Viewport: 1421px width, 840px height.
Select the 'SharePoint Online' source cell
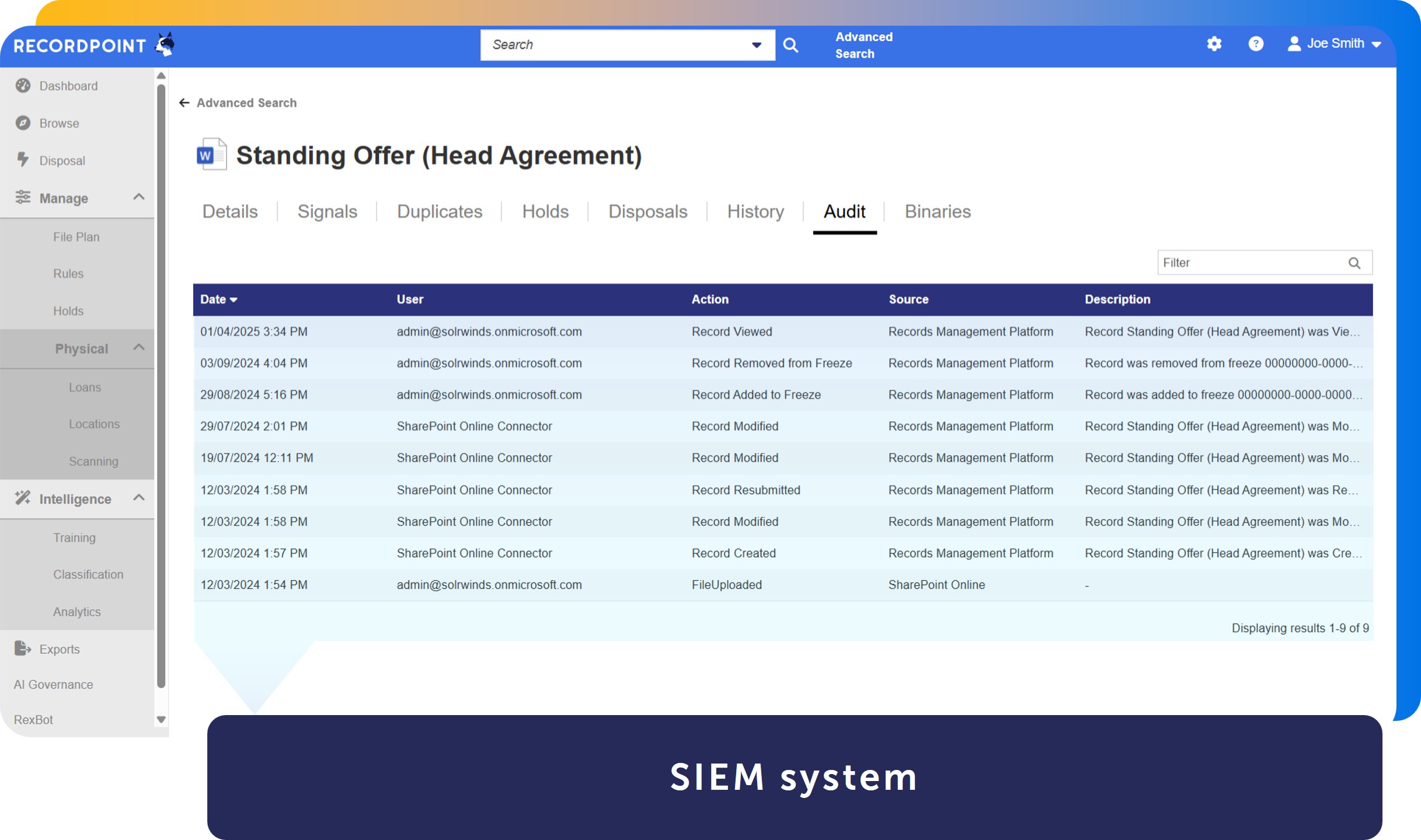click(x=936, y=585)
